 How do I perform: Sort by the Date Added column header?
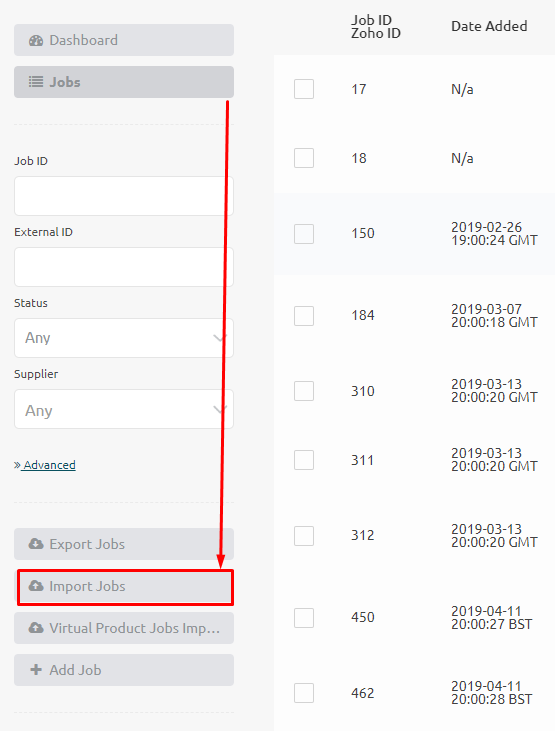[489, 26]
